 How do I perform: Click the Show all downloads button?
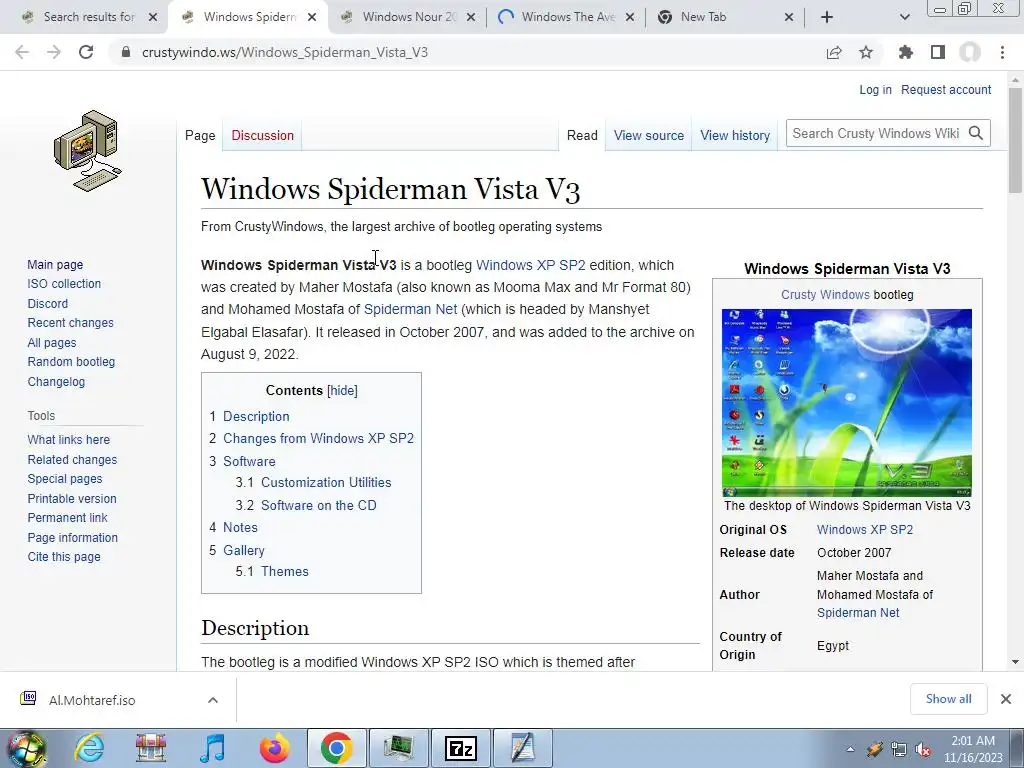[x=948, y=699]
